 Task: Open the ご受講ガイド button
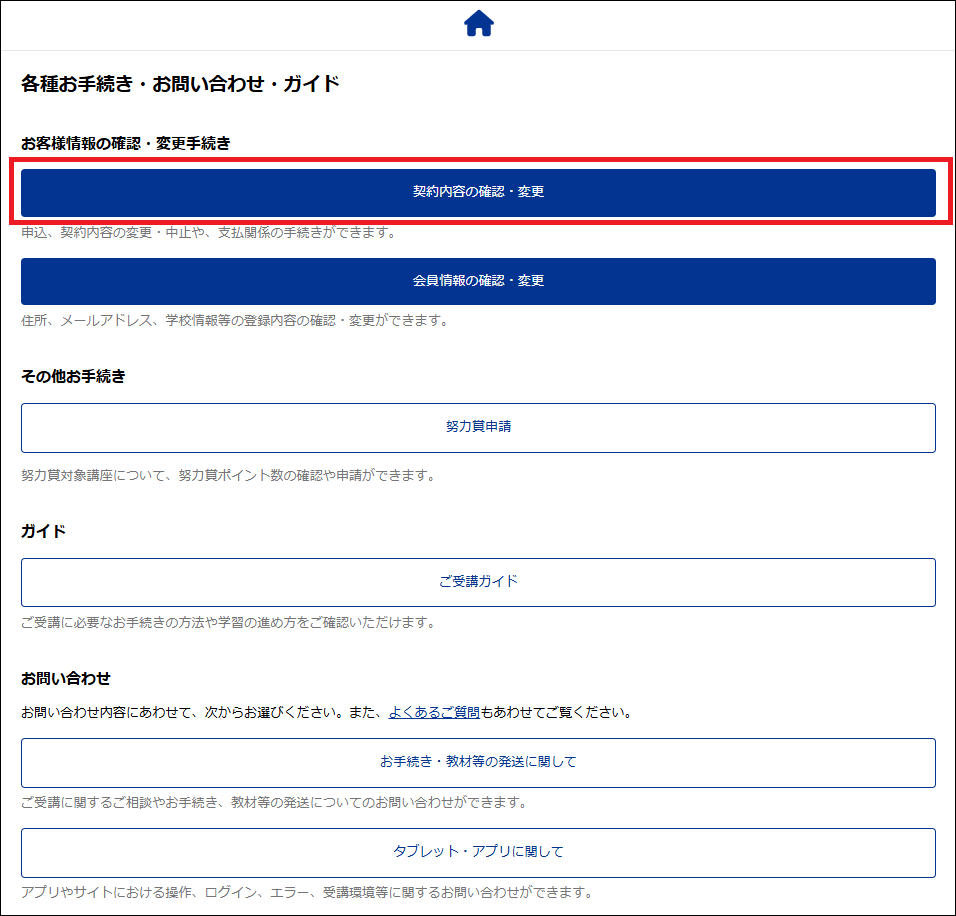coord(478,582)
